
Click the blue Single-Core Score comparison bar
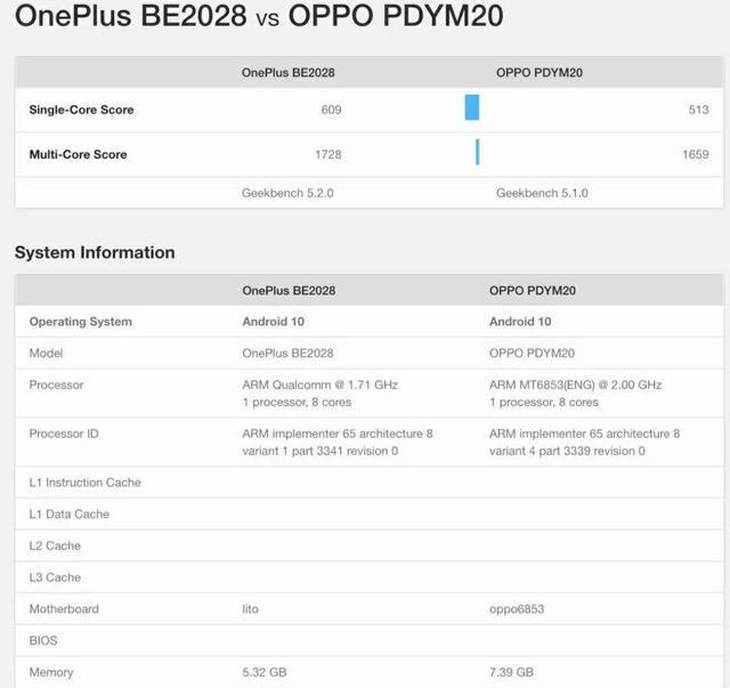[x=472, y=108]
